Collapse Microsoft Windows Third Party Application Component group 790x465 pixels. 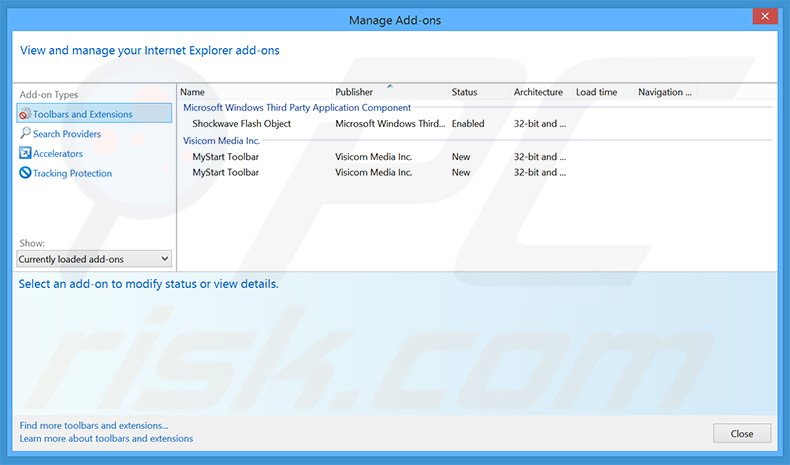[x=297, y=107]
